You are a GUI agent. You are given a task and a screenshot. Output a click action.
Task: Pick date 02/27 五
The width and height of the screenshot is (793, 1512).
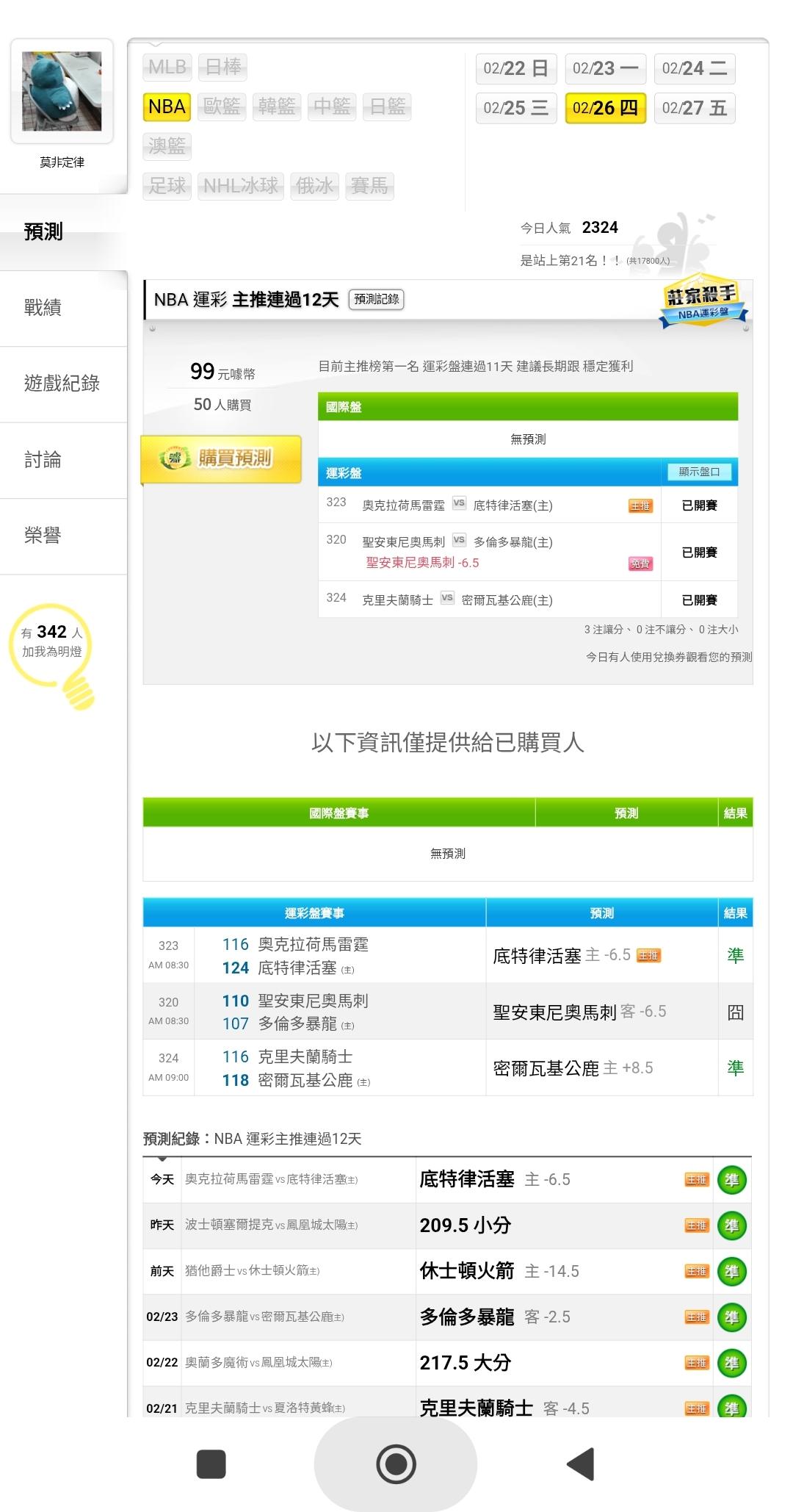694,109
